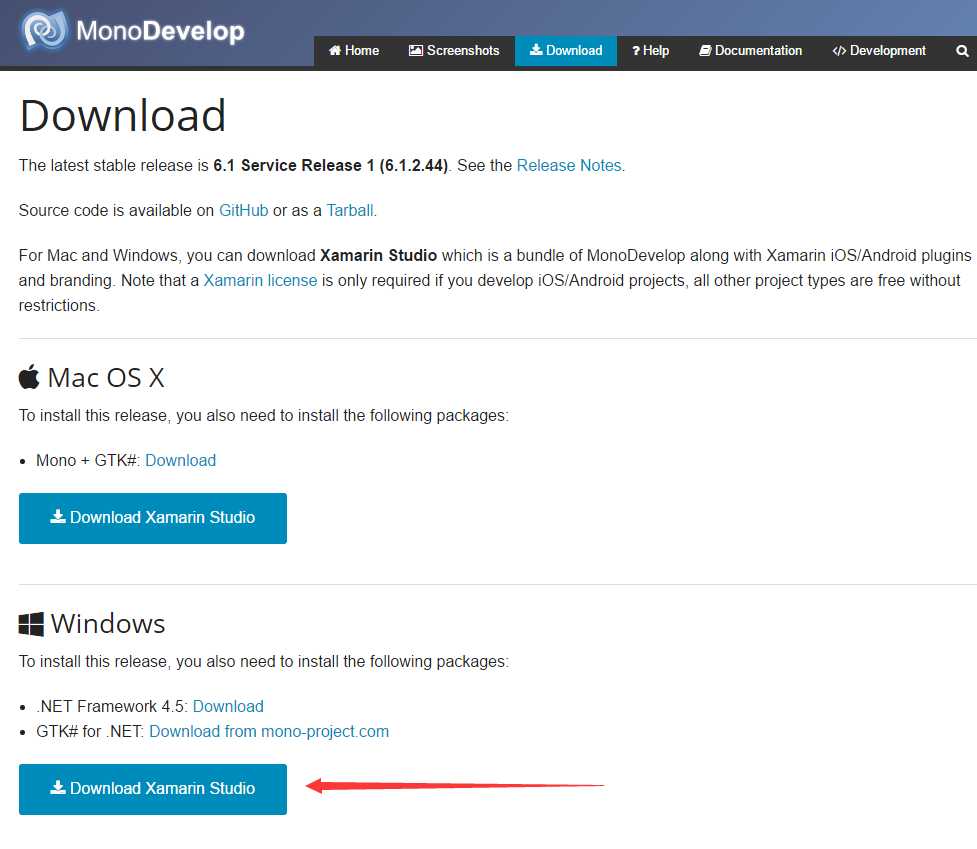Click the Windows heading text
977x849 pixels.
(108, 624)
